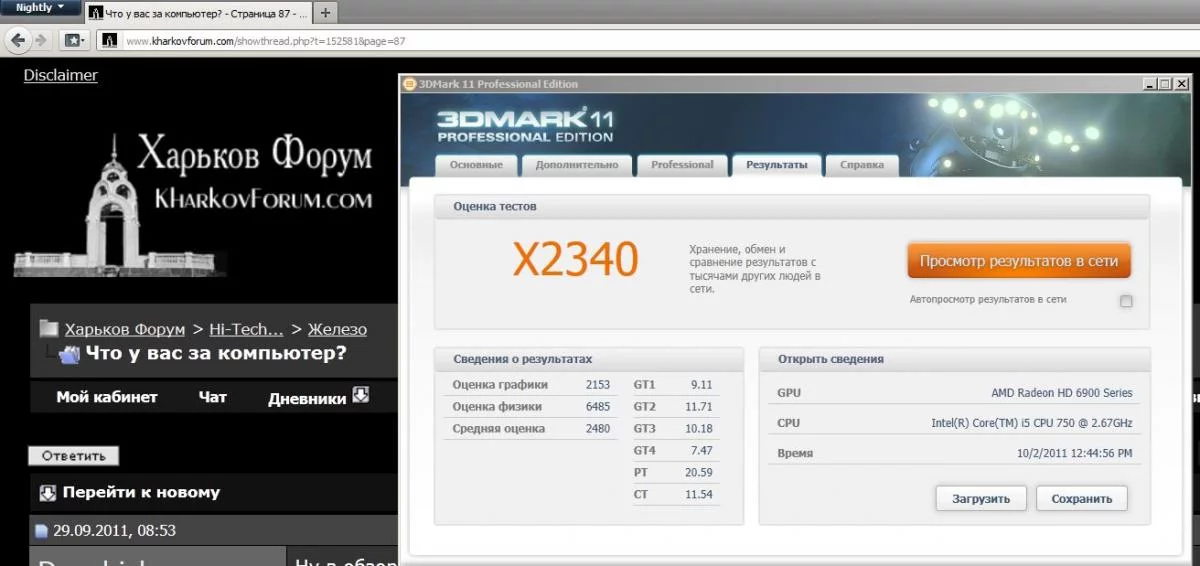Click the GT3 result 10.18
The width and height of the screenshot is (1200, 566).
click(x=699, y=429)
